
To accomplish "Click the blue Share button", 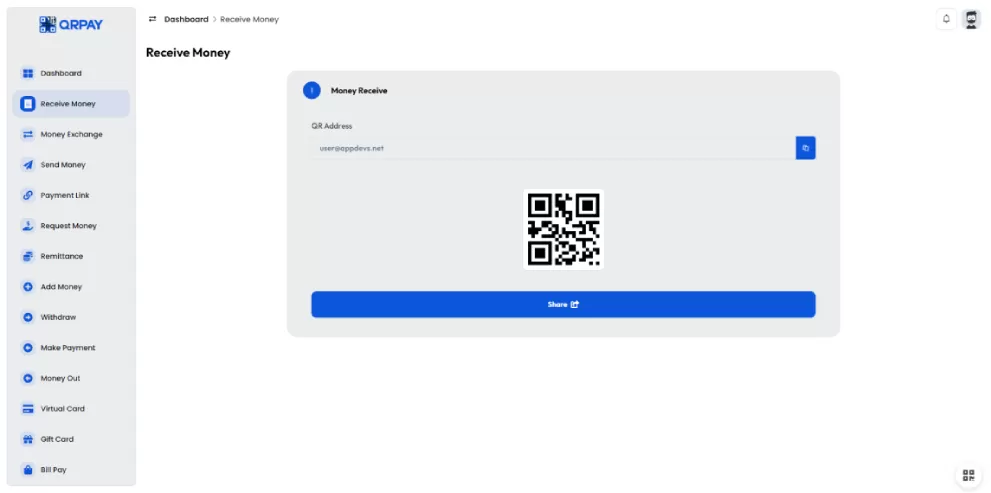I will click(x=563, y=304).
